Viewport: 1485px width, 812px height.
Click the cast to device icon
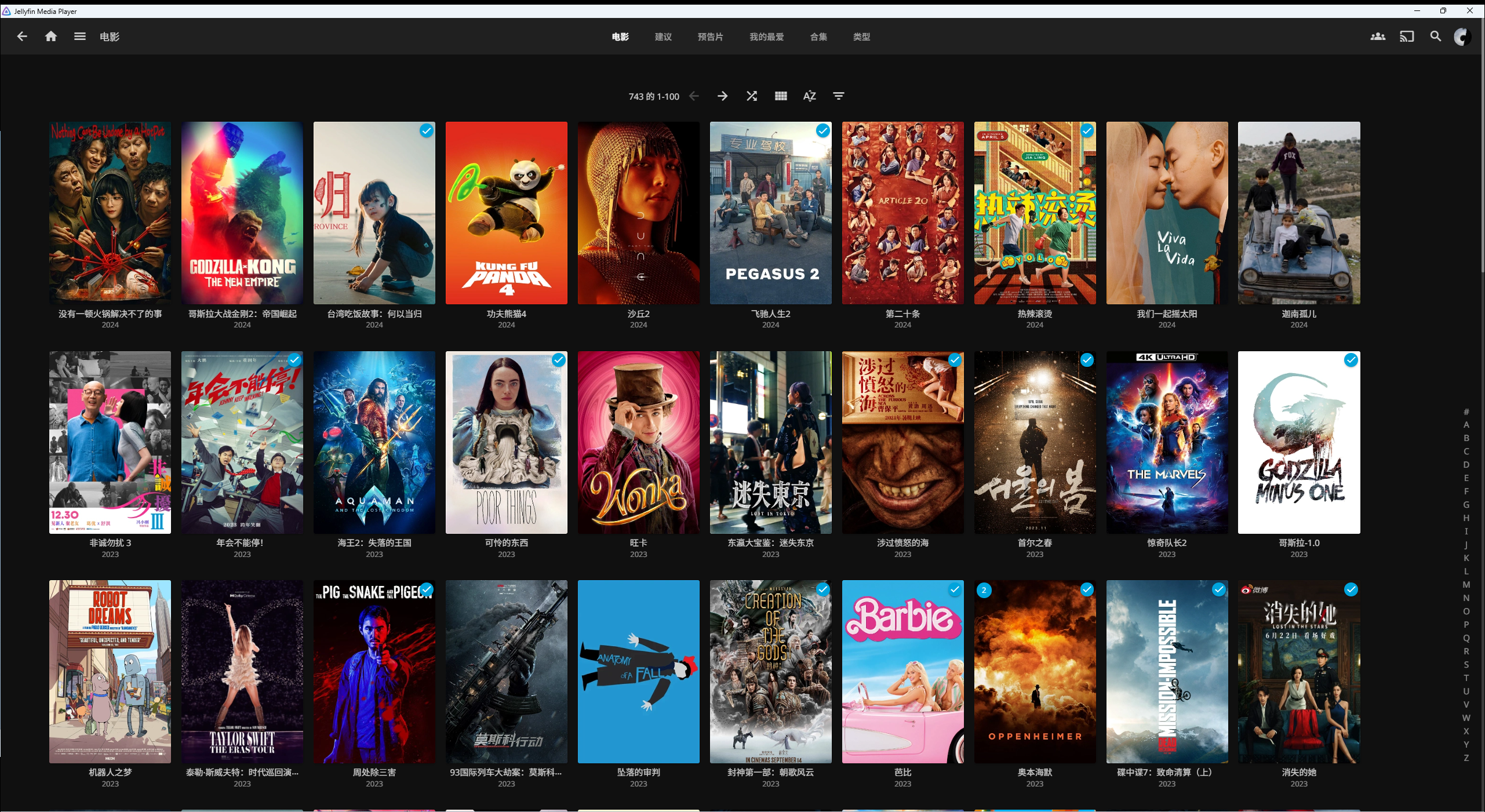1407,37
